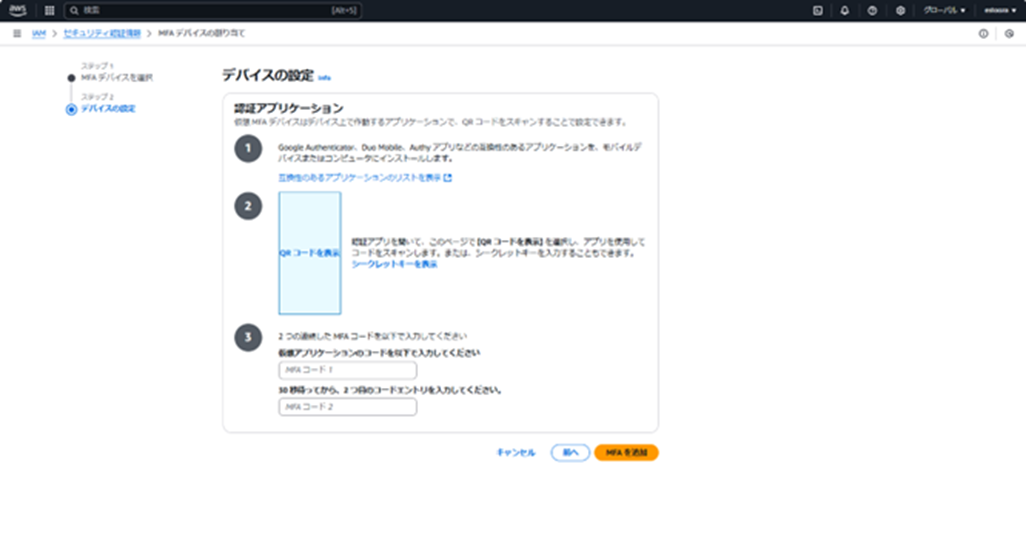
Task: Click the orange MFA を追加 button
Action: (x=626, y=453)
